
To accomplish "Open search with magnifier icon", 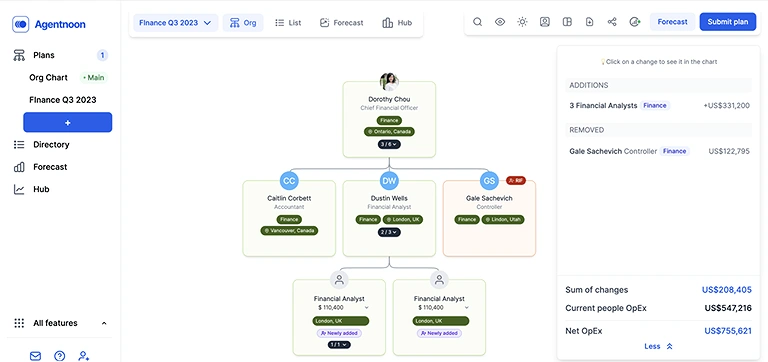I will (x=478, y=22).
